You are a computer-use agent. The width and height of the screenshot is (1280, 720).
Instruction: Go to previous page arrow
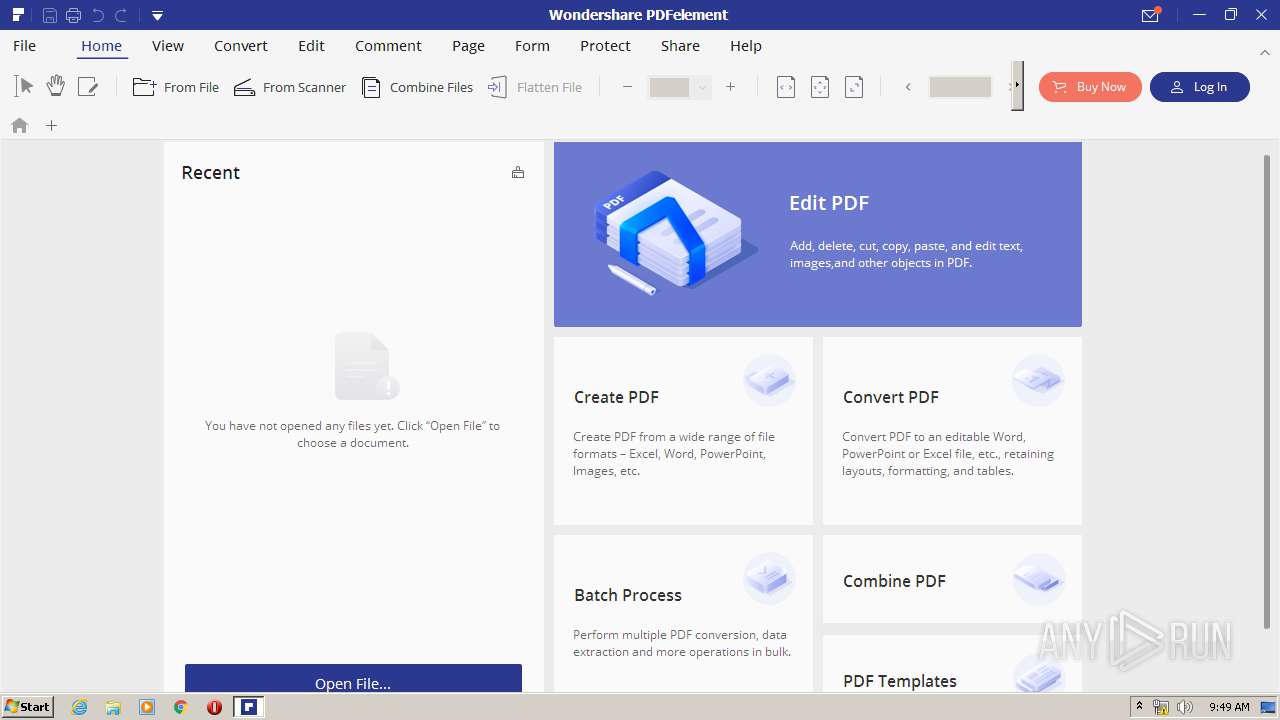pos(908,87)
